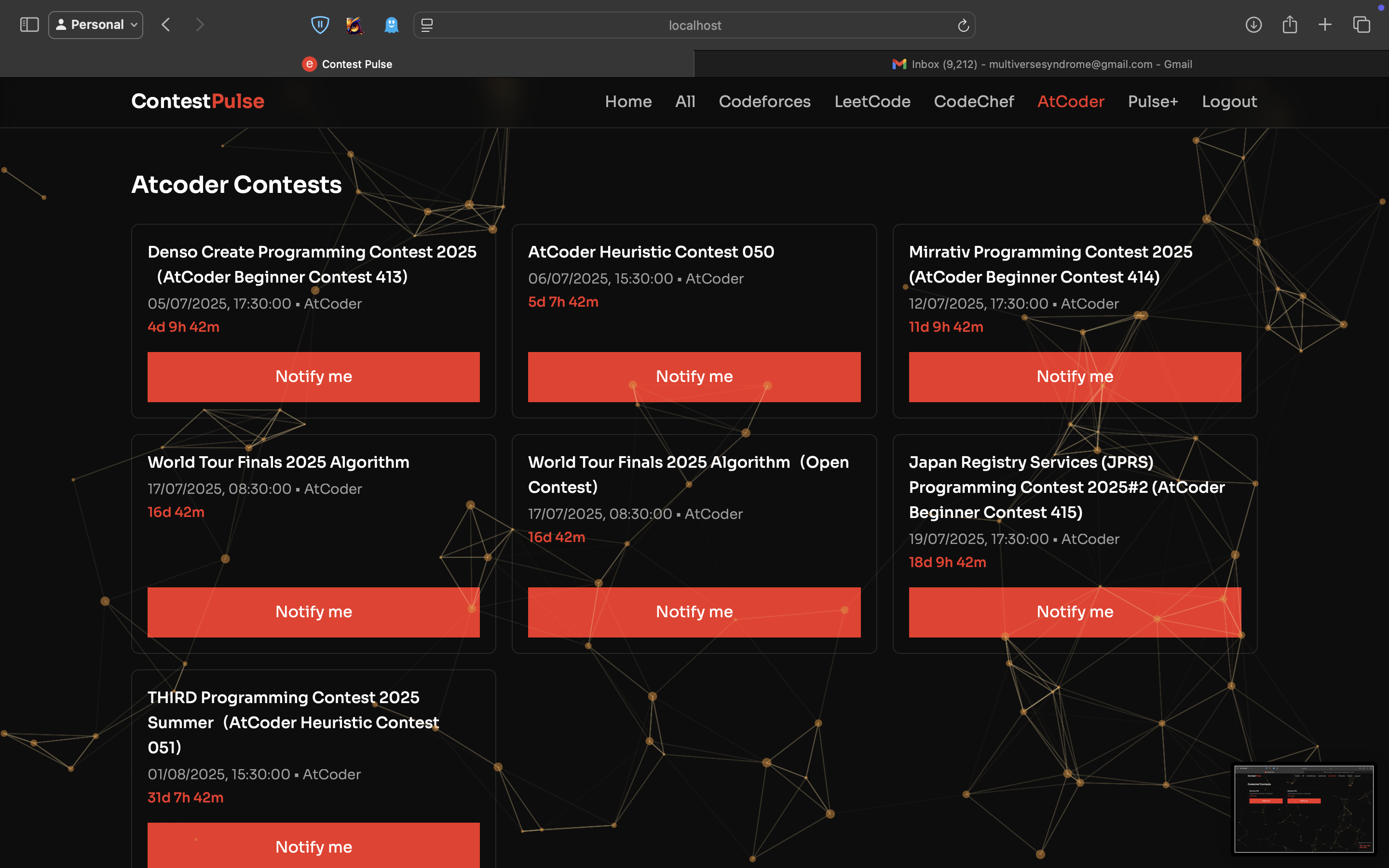Open a new tab with the plus icon
The height and width of the screenshot is (868, 1389).
(1325, 25)
